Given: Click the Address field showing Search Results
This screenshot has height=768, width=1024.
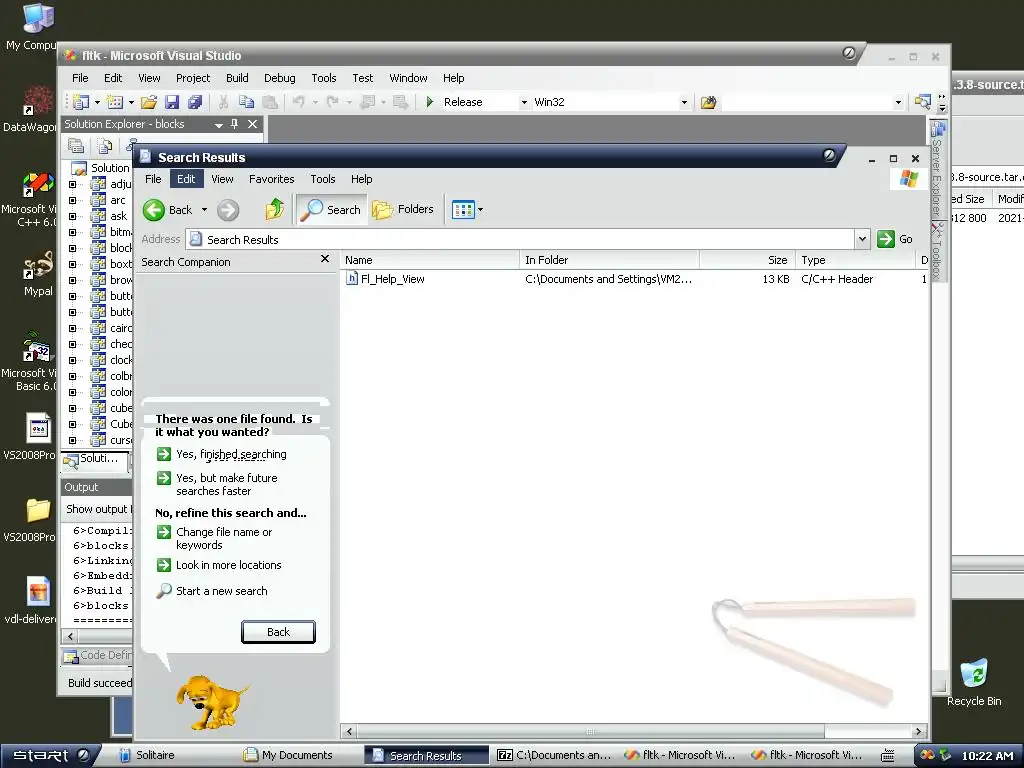Looking at the screenshot, I should point(520,240).
